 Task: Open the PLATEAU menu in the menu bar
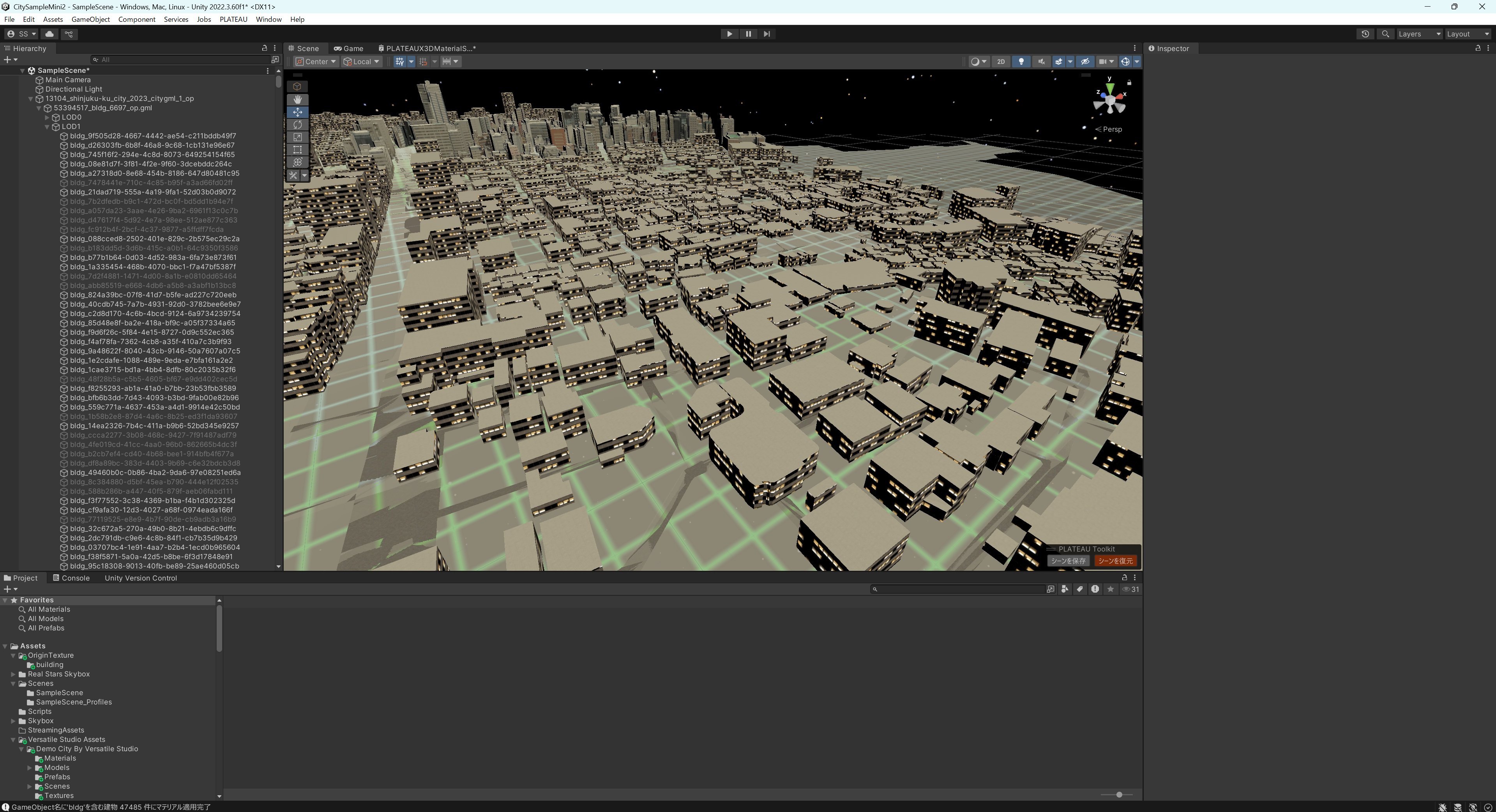tap(233, 19)
